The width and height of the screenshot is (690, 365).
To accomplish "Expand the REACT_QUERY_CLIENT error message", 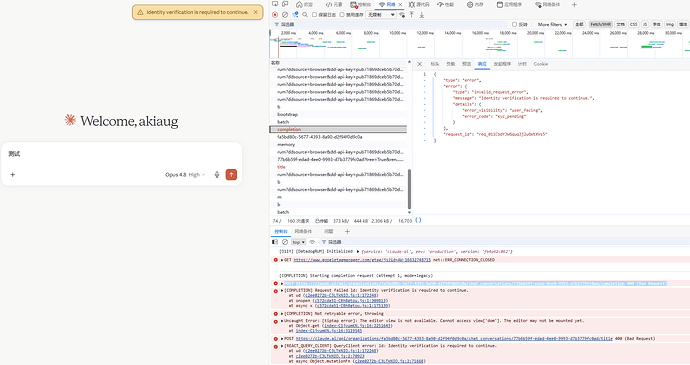I will tap(282, 346).
